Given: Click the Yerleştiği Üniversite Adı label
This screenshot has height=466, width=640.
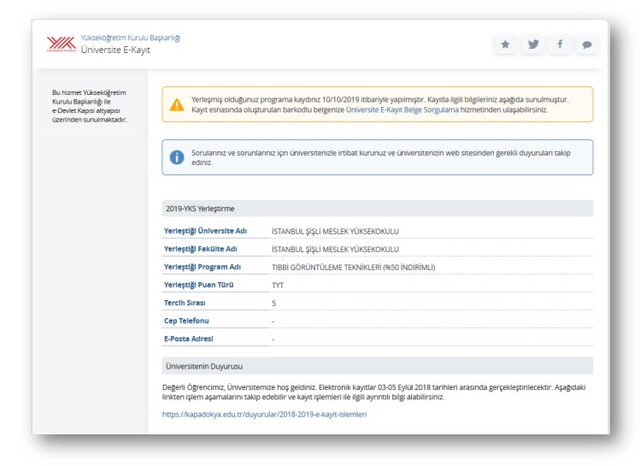Looking at the screenshot, I should 205,231.
